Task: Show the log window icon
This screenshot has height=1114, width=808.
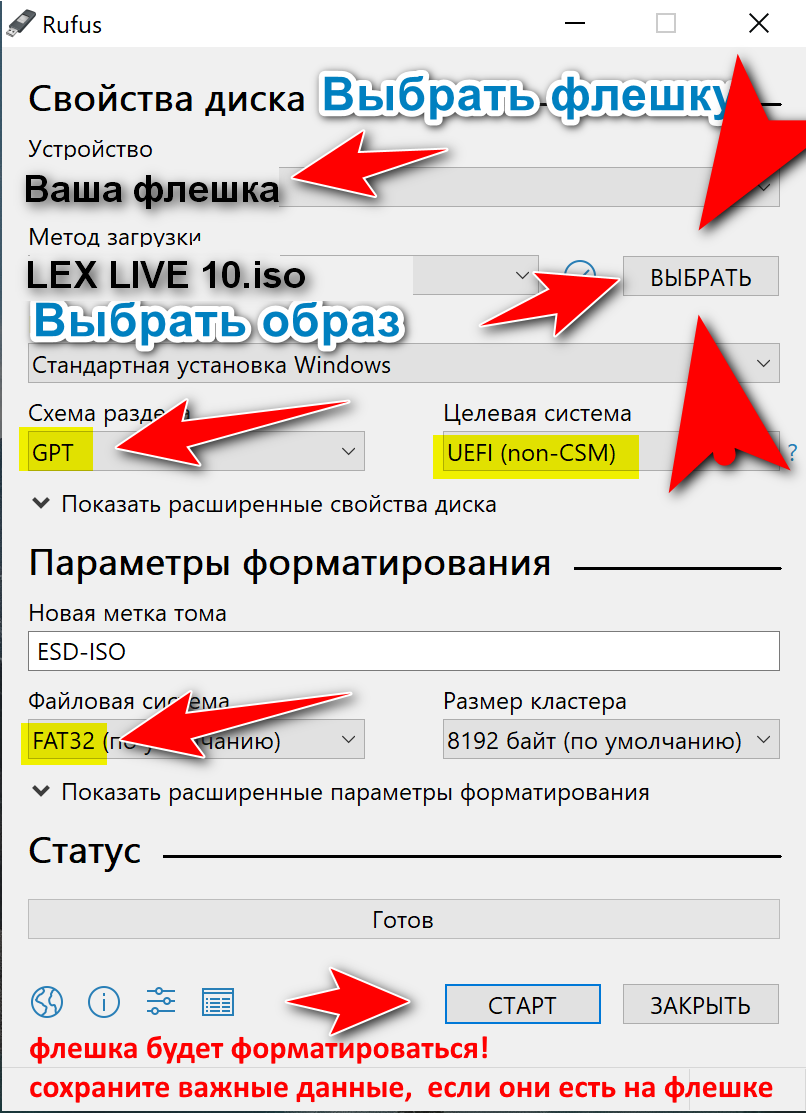Action: coord(217,1002)
